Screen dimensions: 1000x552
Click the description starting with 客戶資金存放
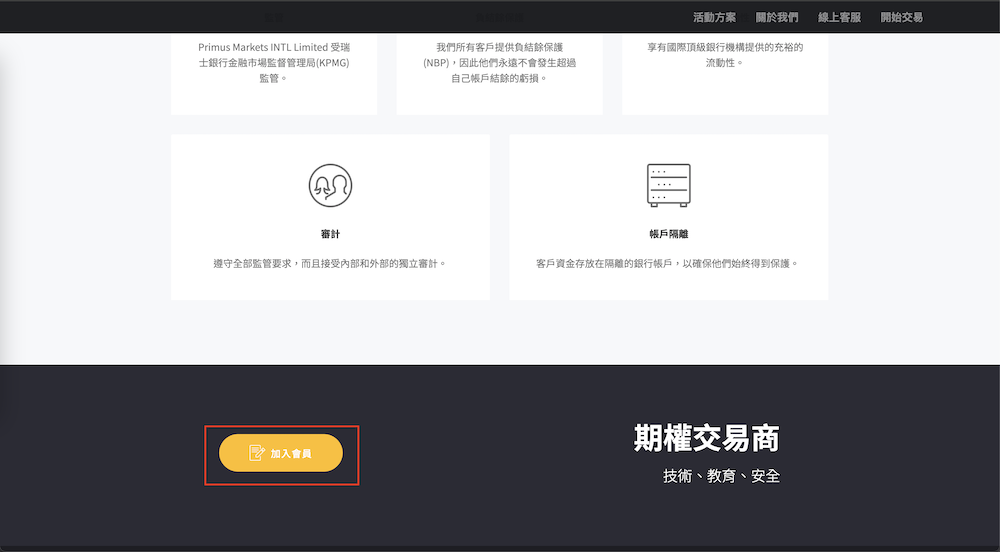[x=668, y=264]
